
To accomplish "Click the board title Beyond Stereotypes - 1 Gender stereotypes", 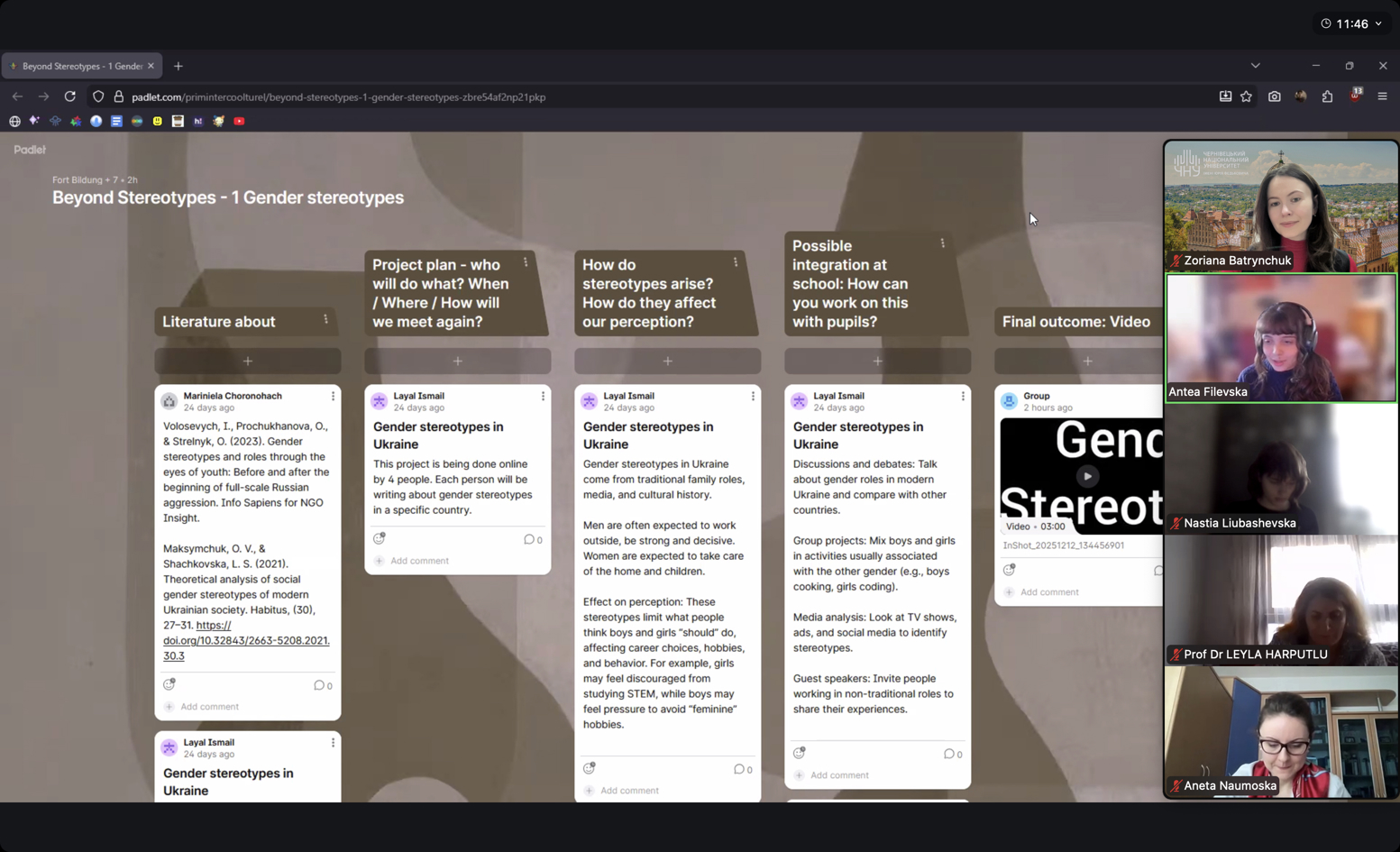I will click(228, 197).
